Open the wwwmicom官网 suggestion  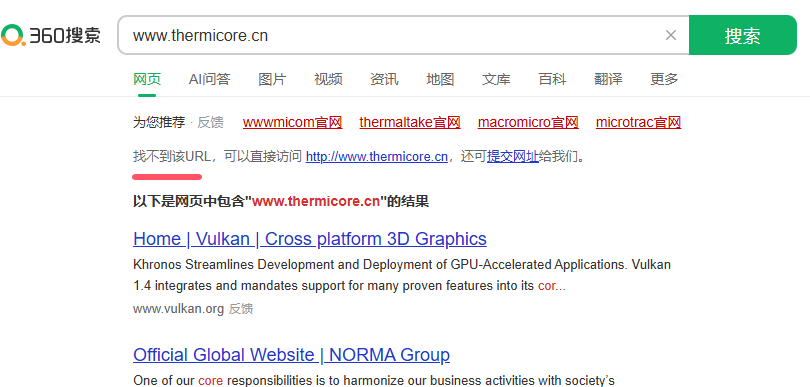click(292, 122)
